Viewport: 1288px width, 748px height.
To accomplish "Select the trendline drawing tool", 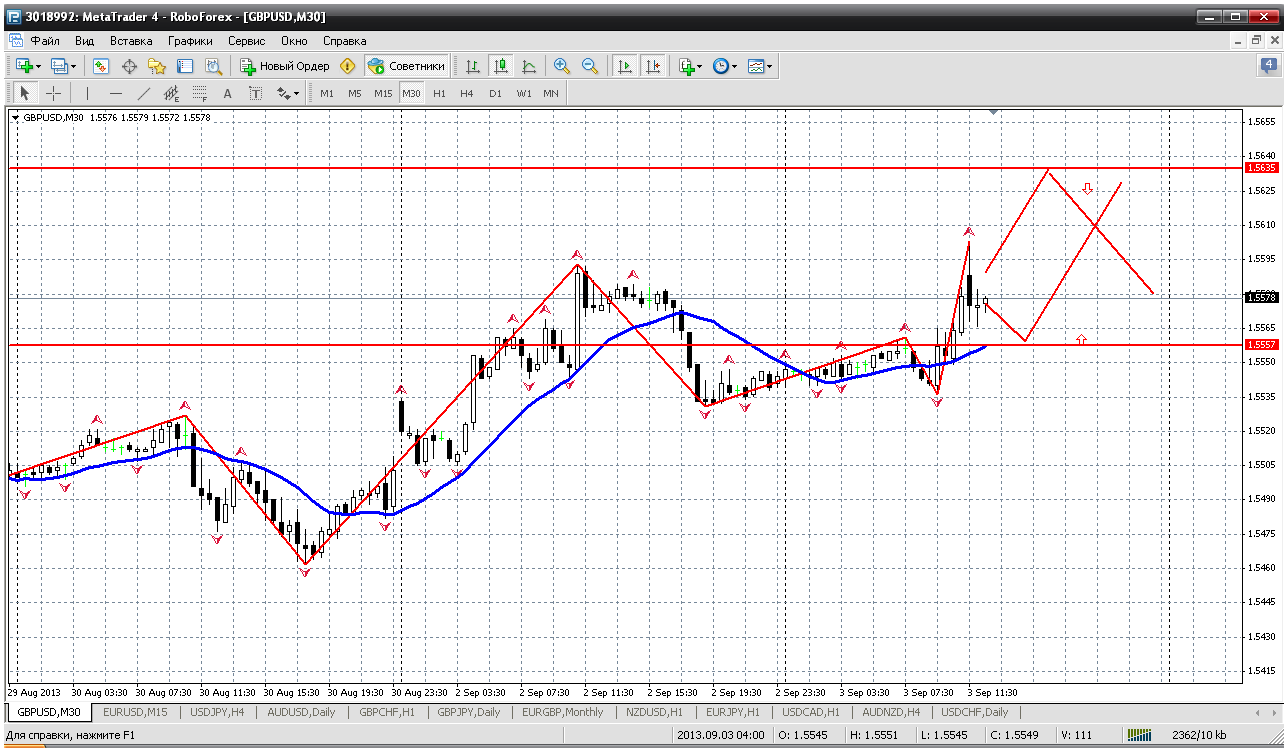I will tap(143, 93).
